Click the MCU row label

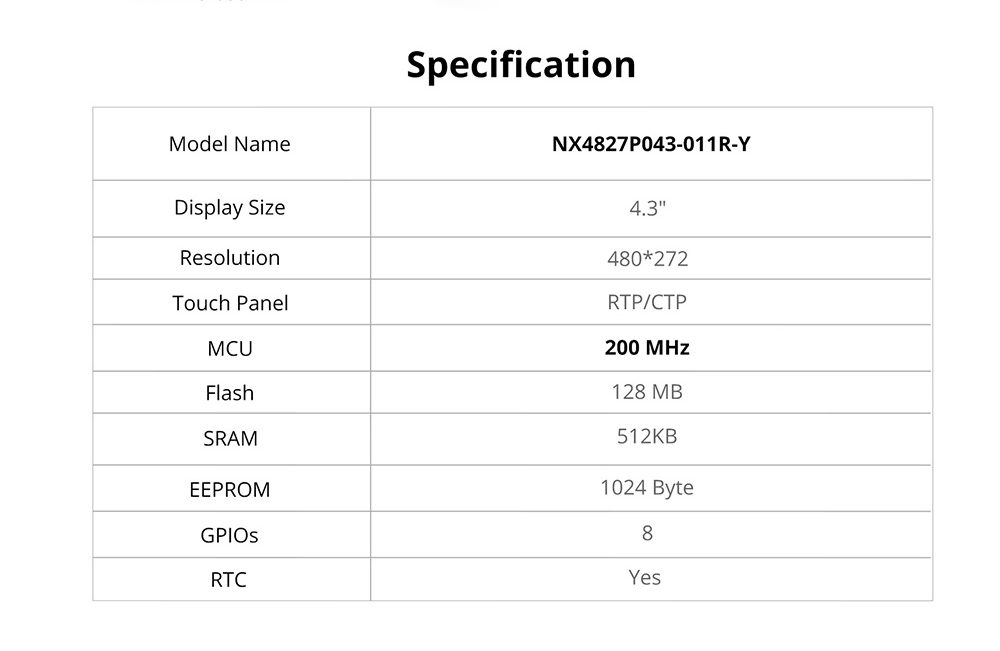tap(229, 349)
